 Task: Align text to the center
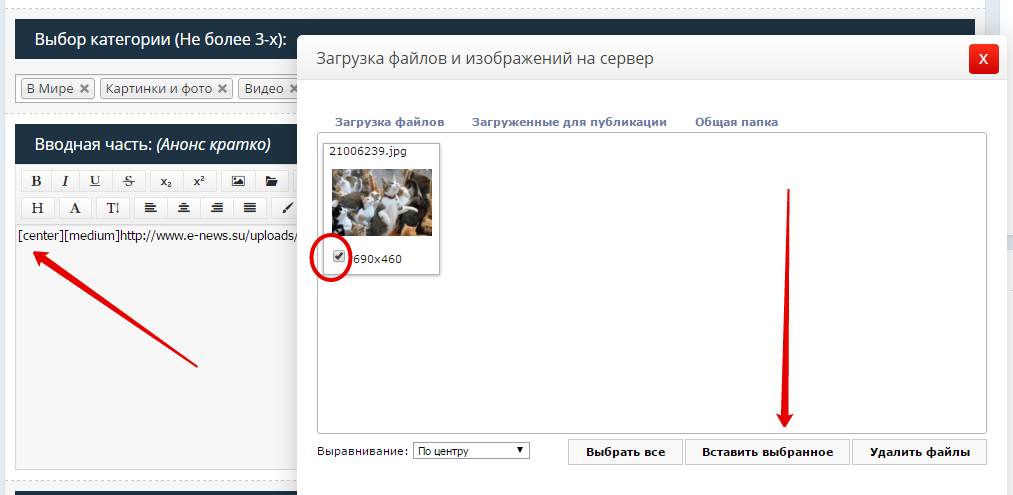click(x=184, y=208)
